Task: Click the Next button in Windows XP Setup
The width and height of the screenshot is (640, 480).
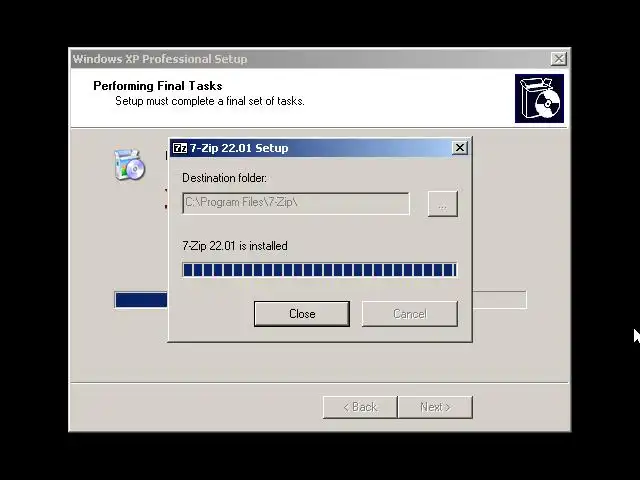Action: coord(435,407)
